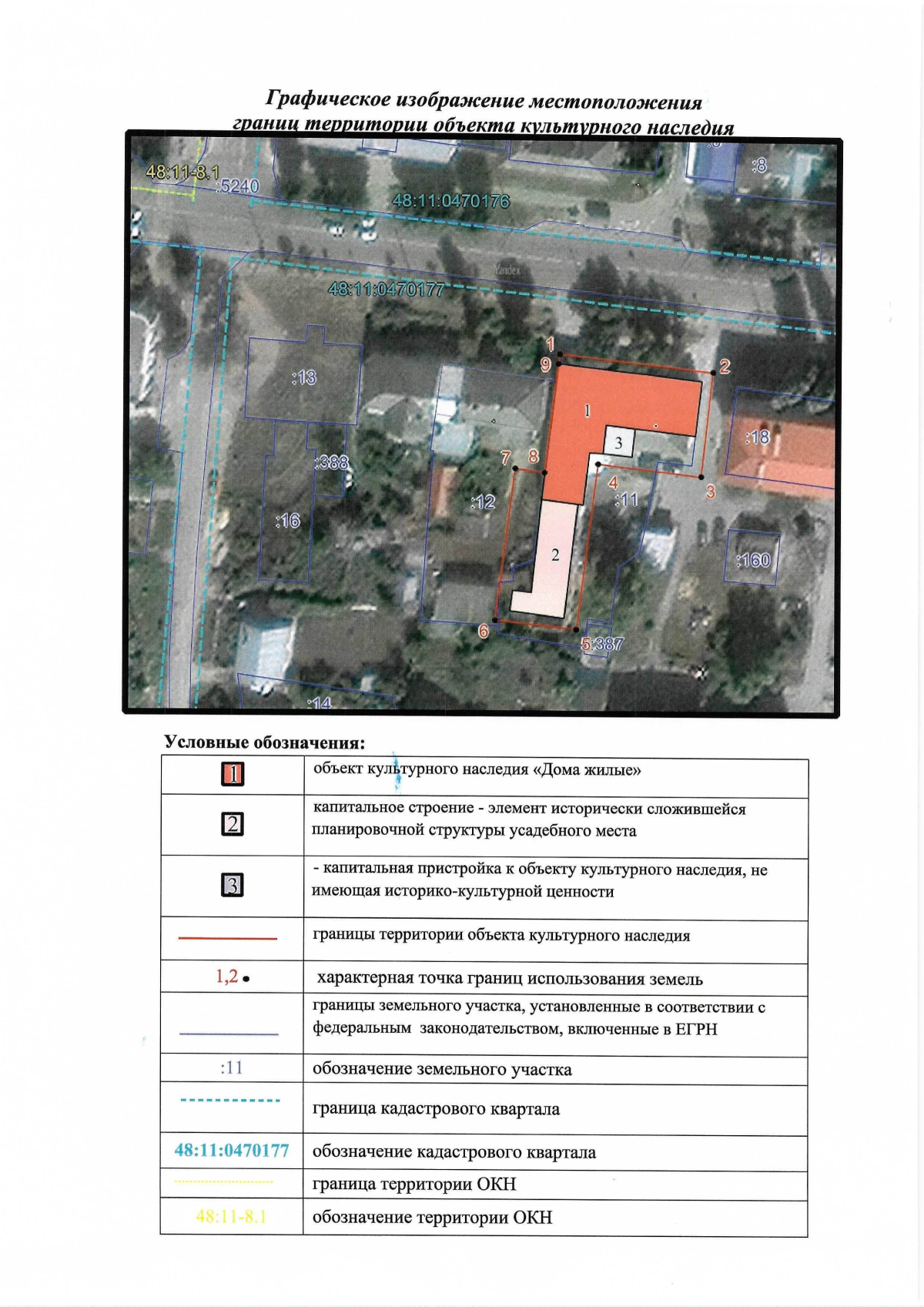Click parcel label :13 on the map
924x1307 pixels.
tap(303, 377)
